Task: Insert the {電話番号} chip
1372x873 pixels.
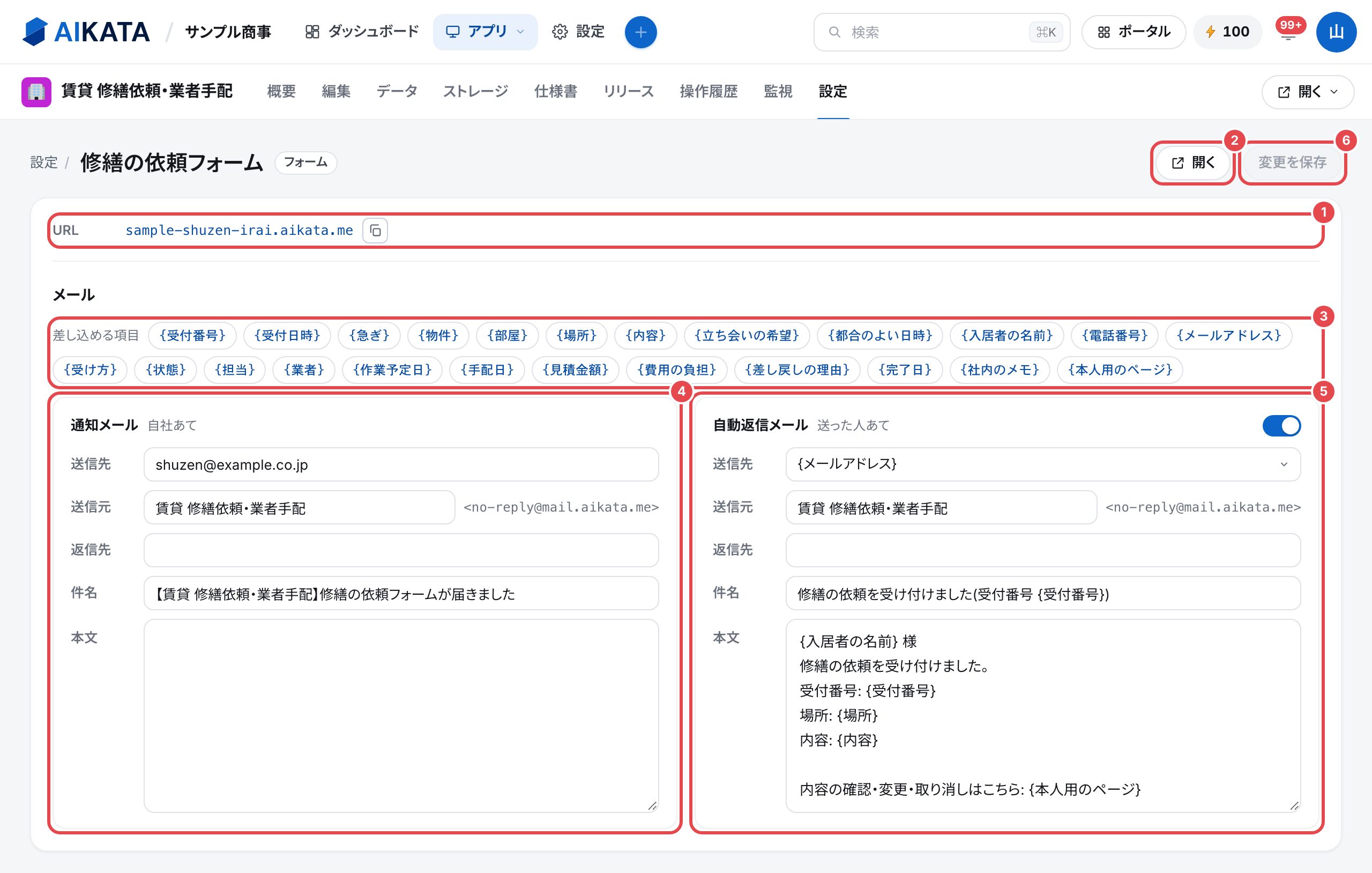Action: coord(1114,335)
